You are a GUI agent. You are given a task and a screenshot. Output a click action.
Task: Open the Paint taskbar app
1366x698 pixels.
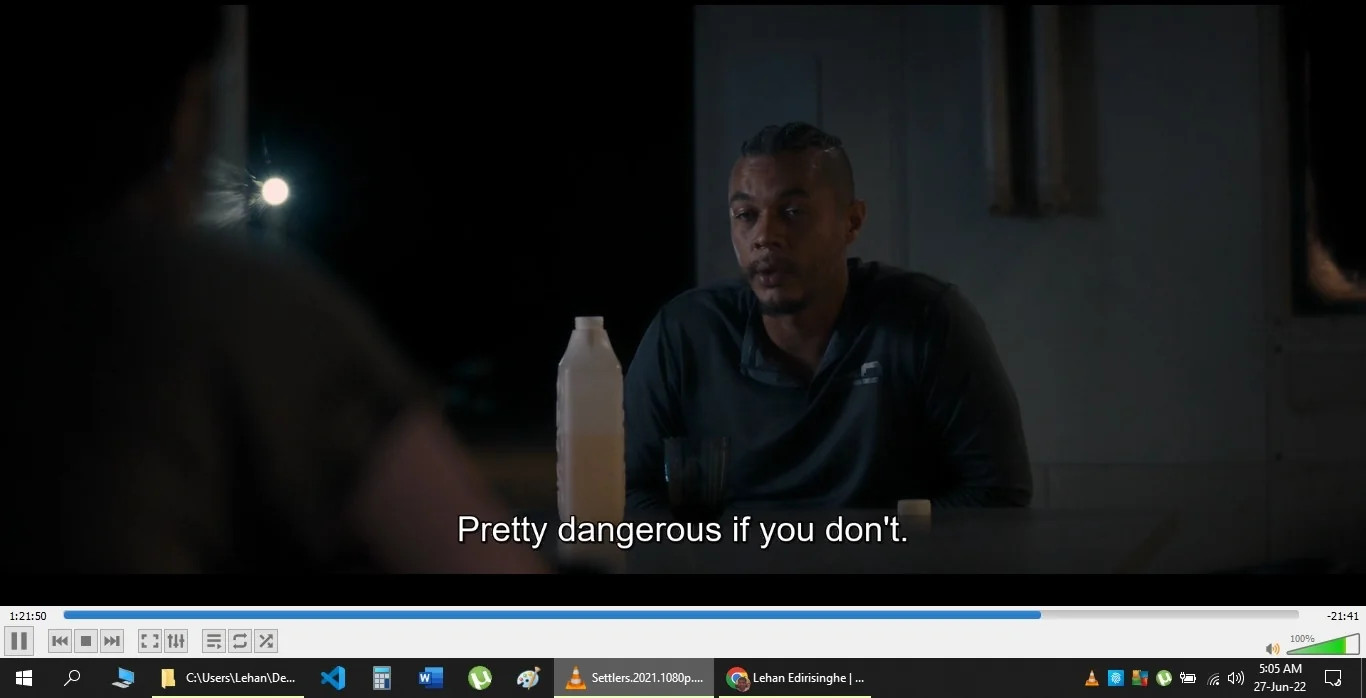tap(529, 678)
